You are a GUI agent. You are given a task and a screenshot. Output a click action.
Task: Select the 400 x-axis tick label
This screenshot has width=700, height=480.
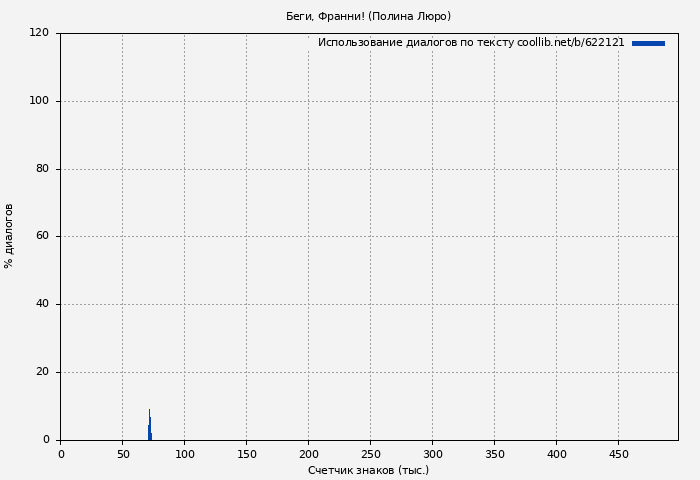point(556,454)
